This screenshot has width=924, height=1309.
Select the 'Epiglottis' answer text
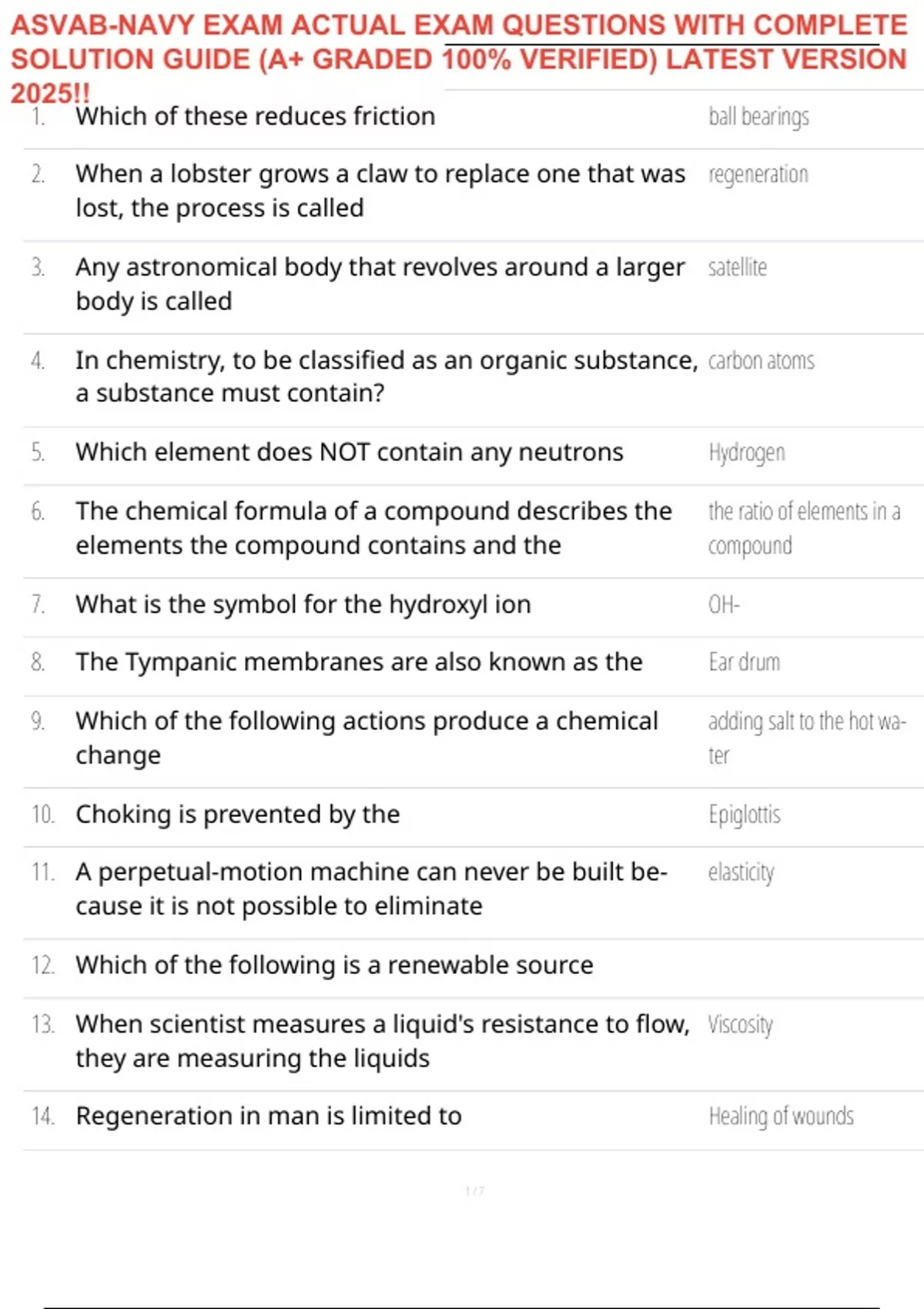pos(744,815)
